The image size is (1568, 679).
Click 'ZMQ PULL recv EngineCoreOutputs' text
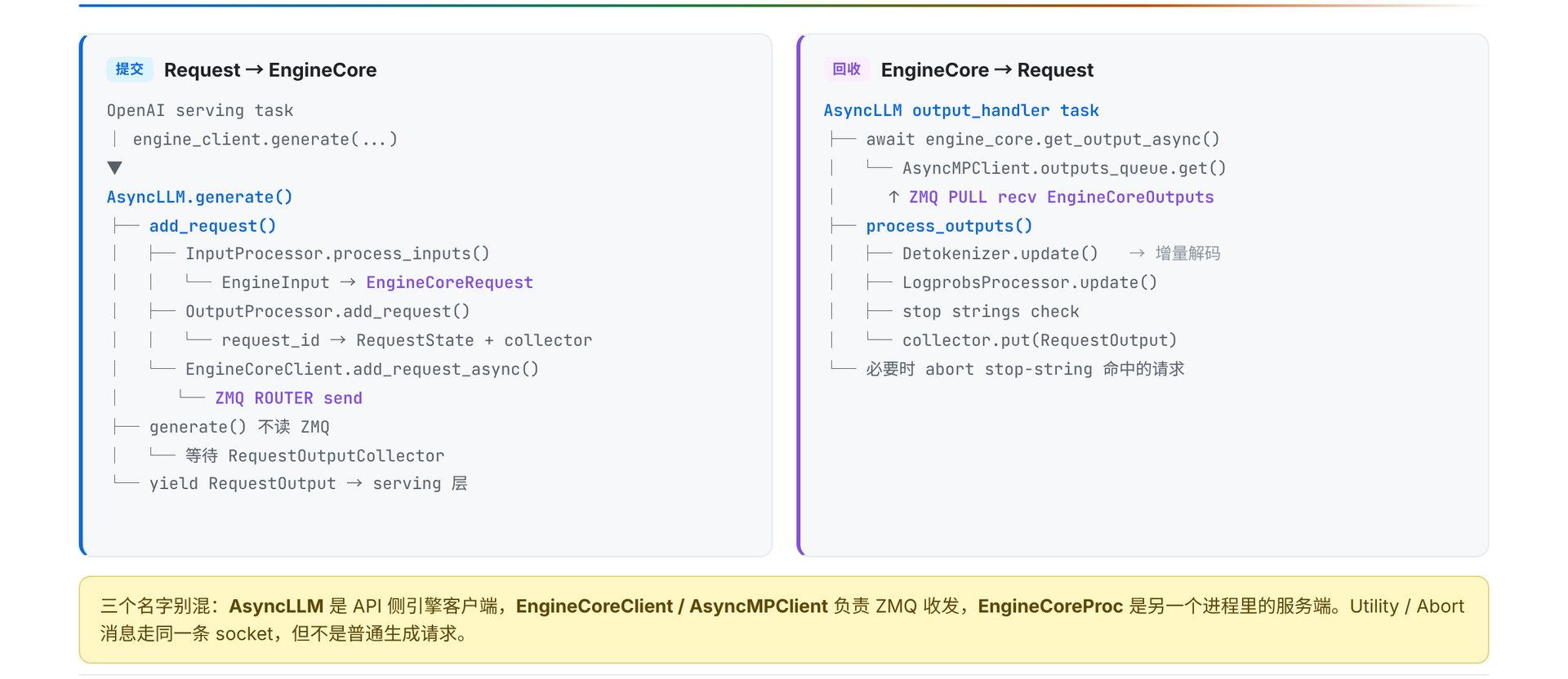point(1062,197)
